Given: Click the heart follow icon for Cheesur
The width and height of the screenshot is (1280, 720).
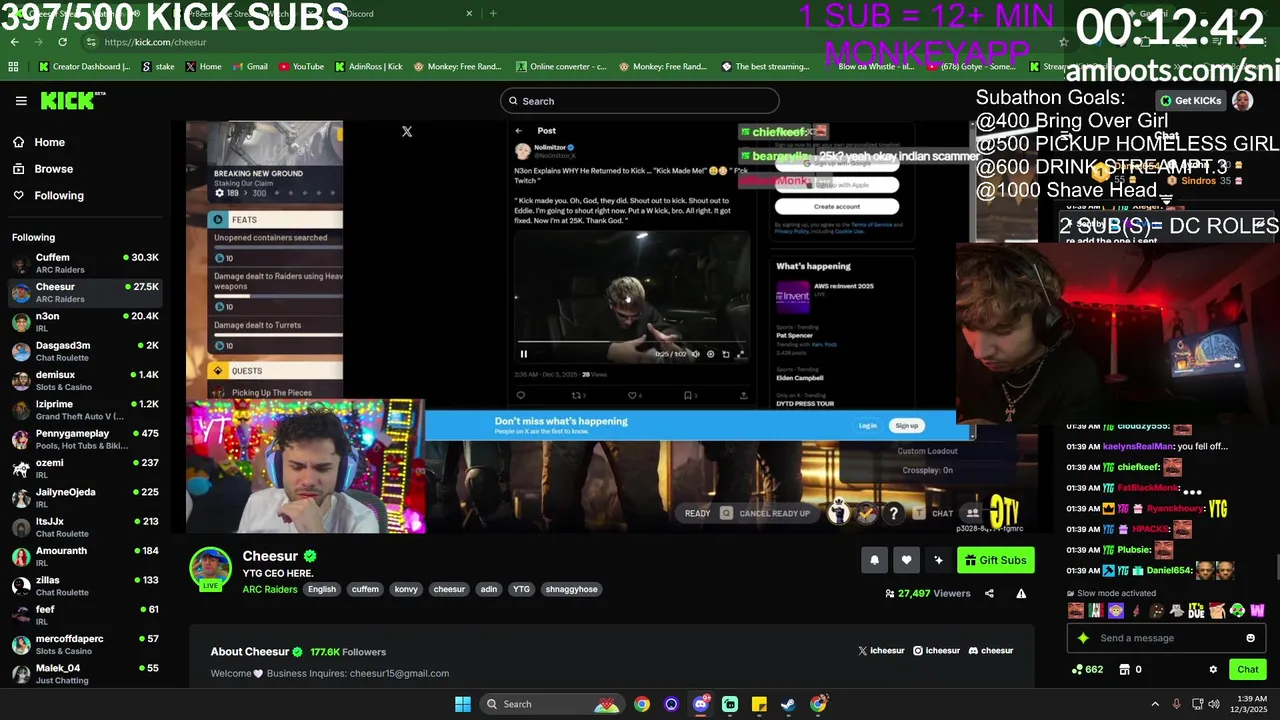Looking at the screenshot, I should click(906, 560).
